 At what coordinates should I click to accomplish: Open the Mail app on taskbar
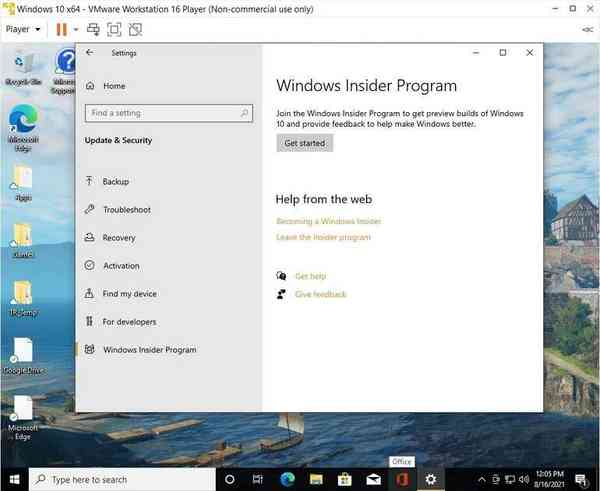coord(373,479)
